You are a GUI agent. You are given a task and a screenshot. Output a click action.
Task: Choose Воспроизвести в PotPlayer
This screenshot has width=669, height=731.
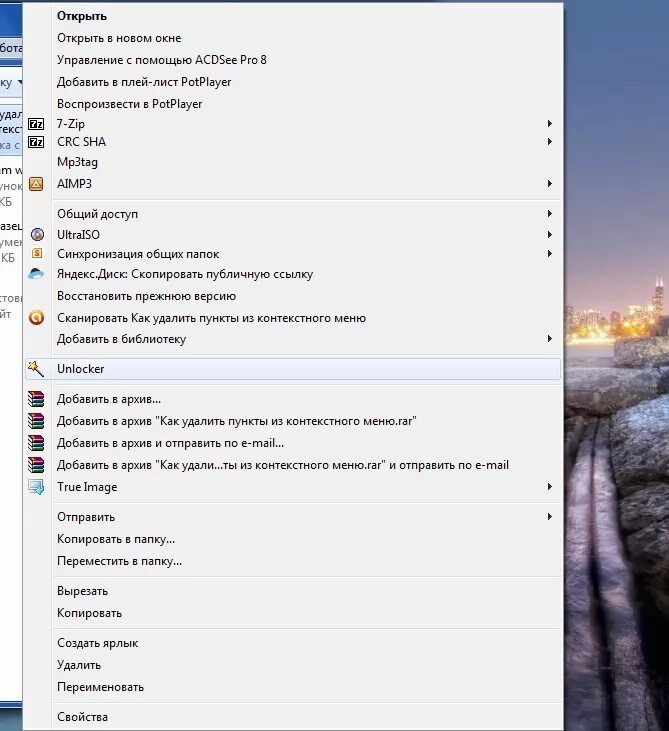coord(293,104)
